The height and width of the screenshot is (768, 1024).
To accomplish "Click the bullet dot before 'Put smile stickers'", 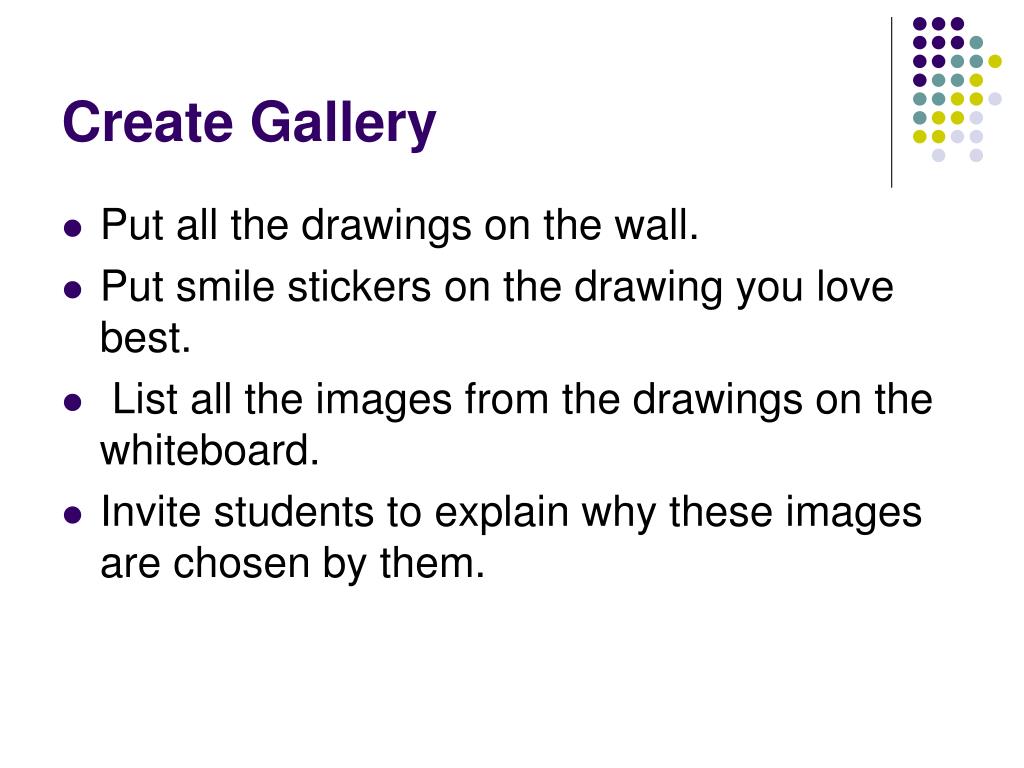I will coord(73,289).
